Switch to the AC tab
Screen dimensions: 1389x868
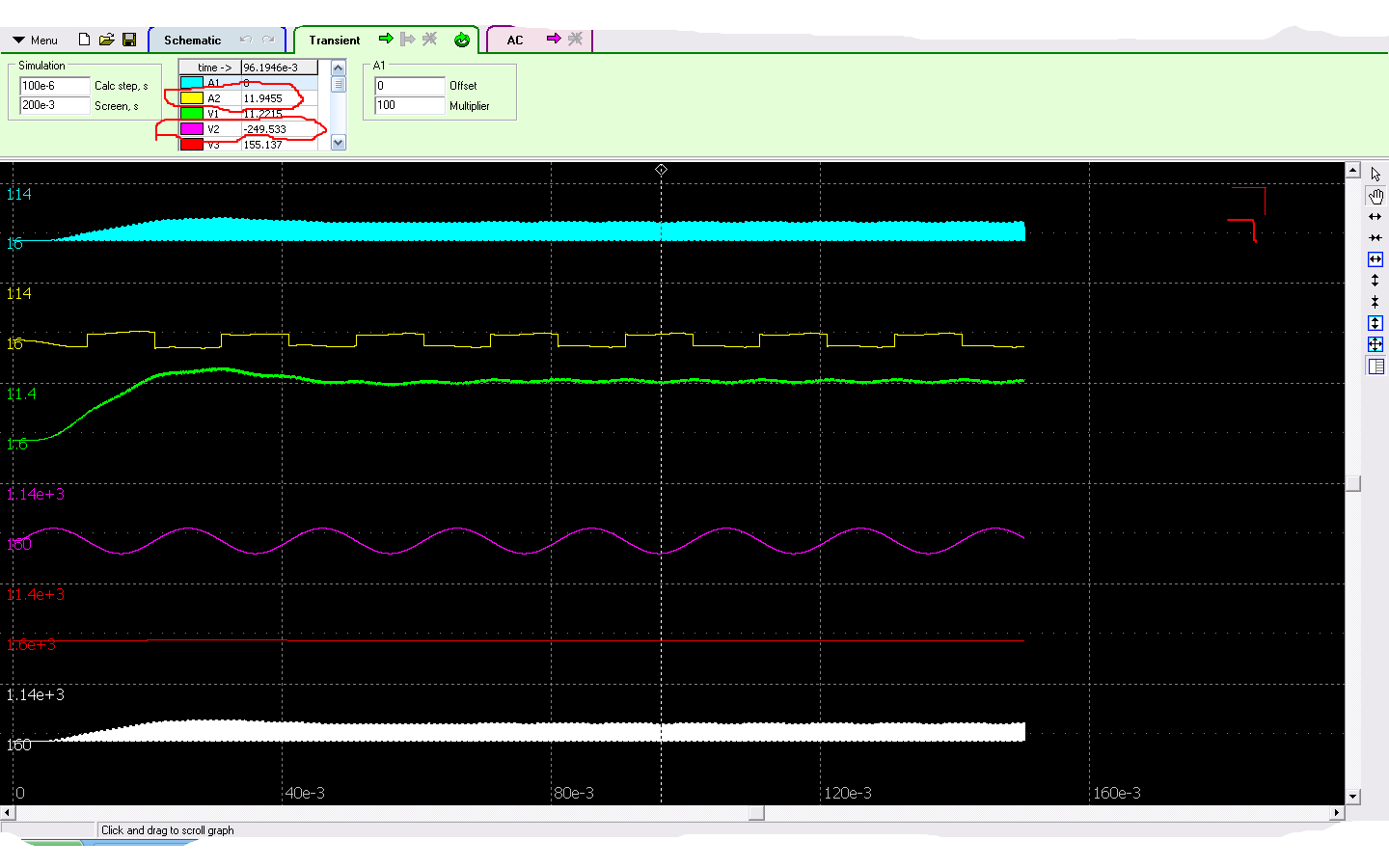515,41
